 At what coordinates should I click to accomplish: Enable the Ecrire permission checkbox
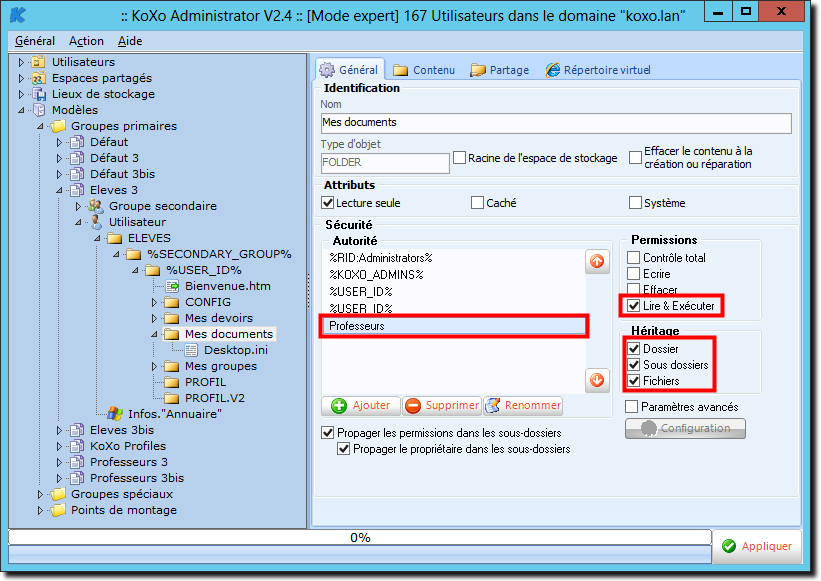(634, 274)
